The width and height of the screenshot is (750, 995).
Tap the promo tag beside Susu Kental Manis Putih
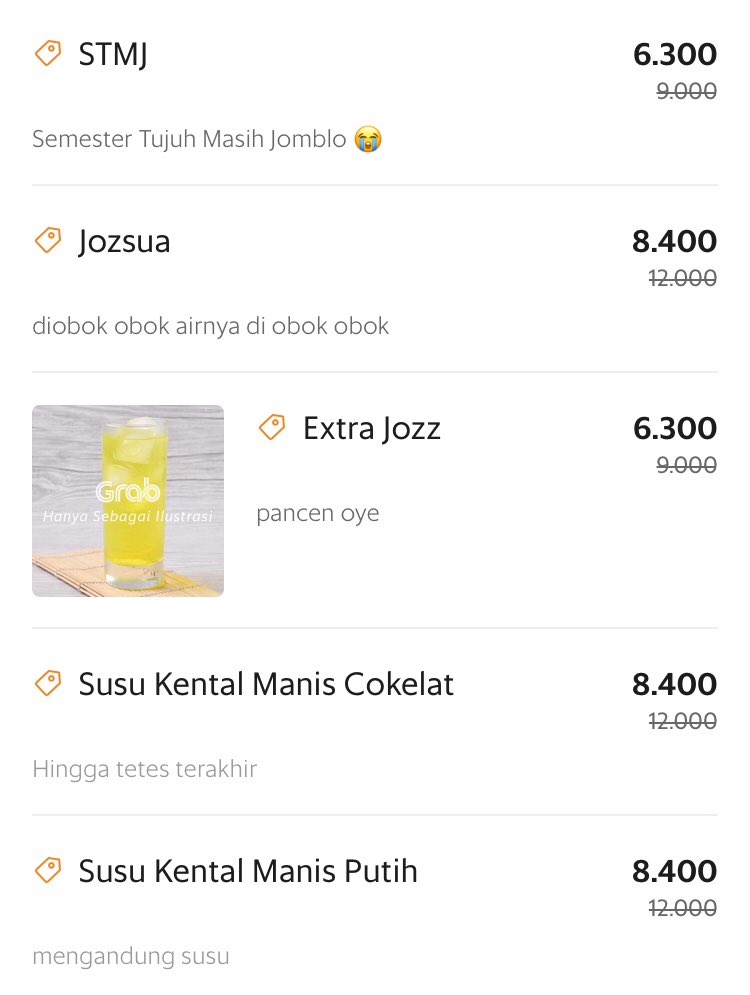[x=48, y=870]
